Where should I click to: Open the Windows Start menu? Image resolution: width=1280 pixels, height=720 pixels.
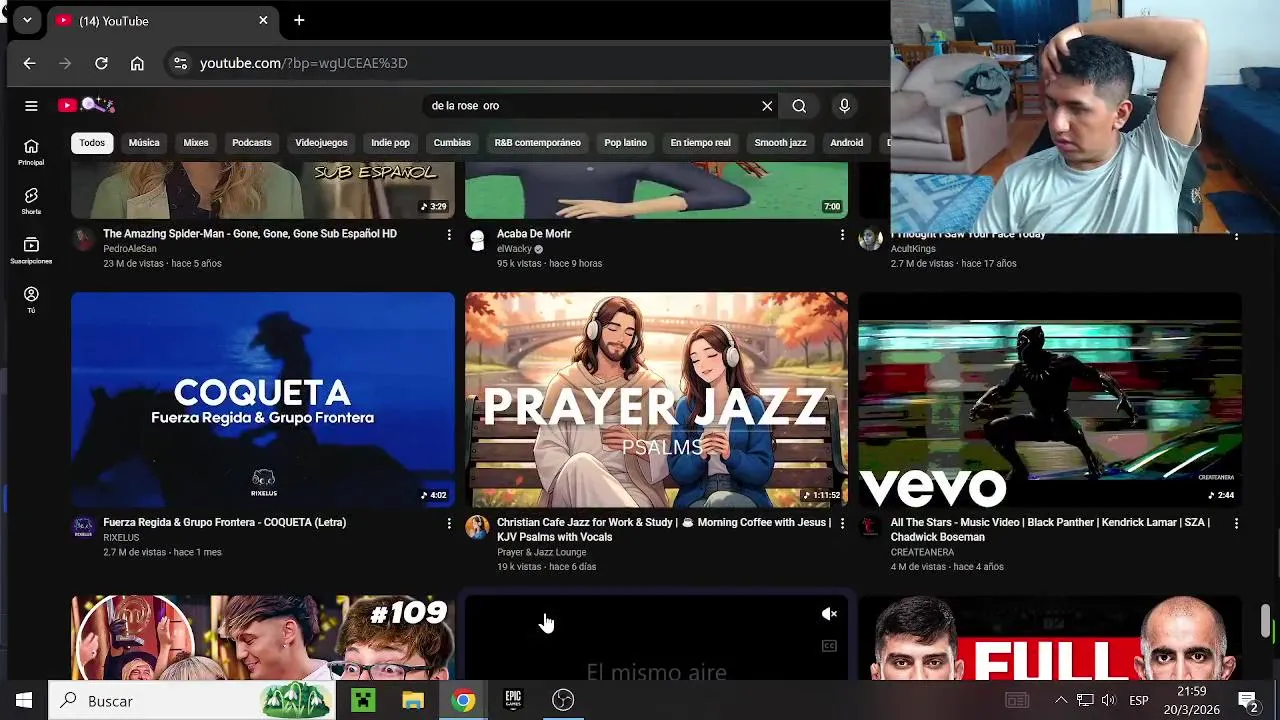point(24,700)
